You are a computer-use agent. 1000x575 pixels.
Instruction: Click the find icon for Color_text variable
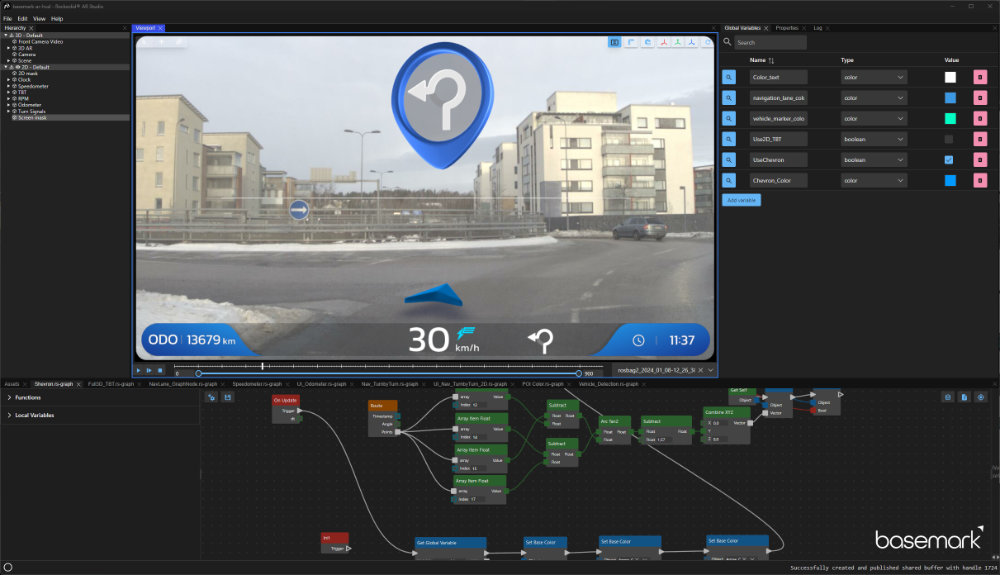tap(730, 77)
